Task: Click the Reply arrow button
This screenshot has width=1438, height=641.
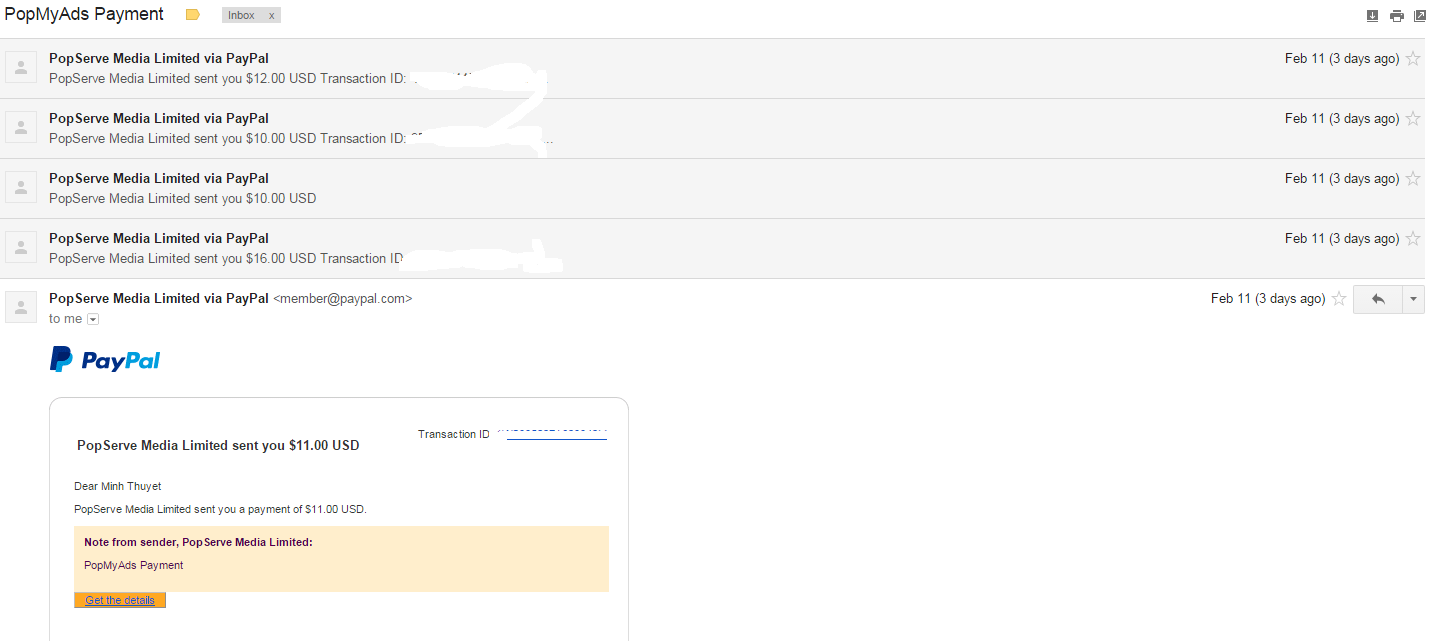Action: pos(1378,299)
